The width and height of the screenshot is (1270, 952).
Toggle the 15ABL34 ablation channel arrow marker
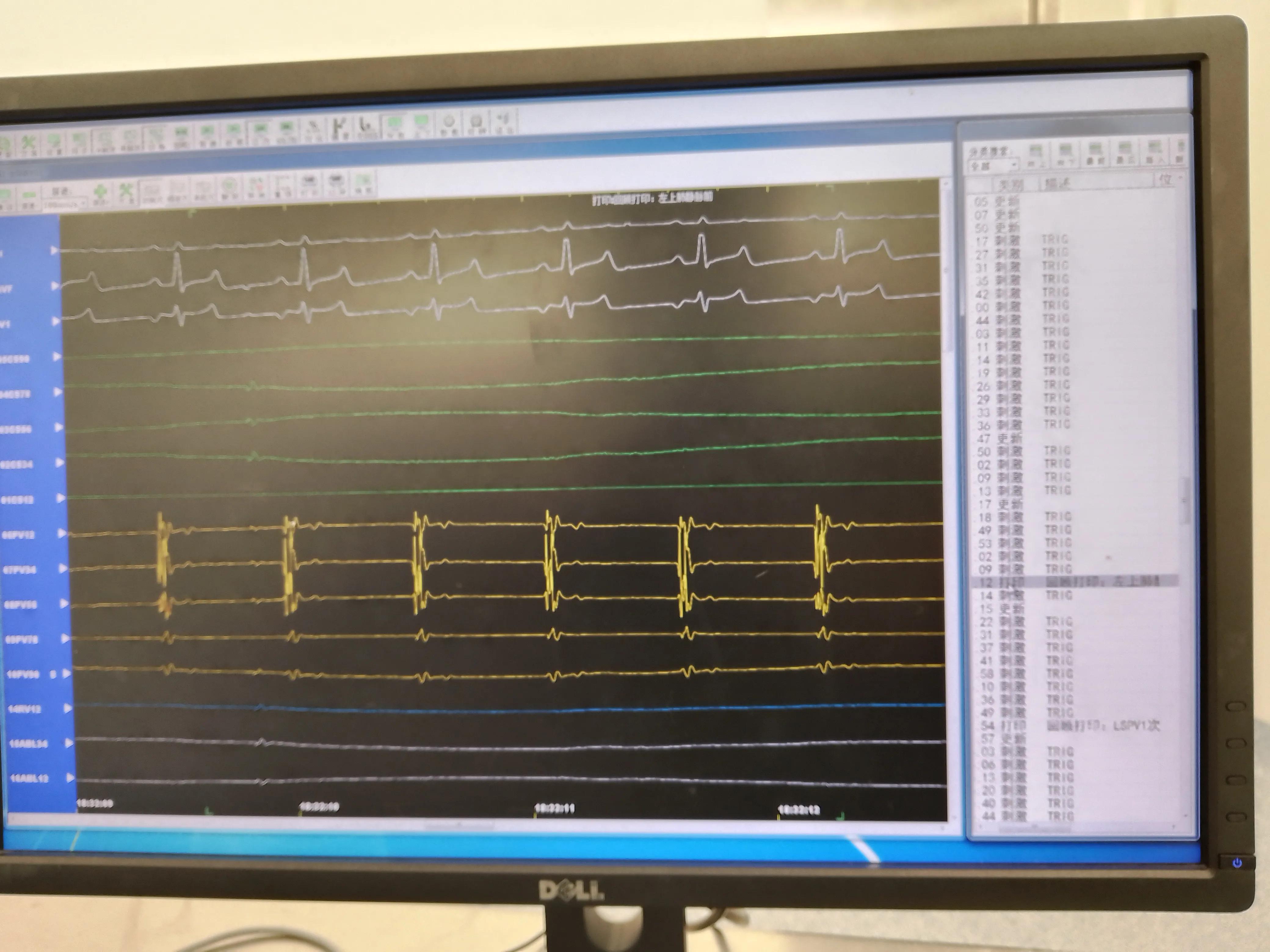(69, 743)
